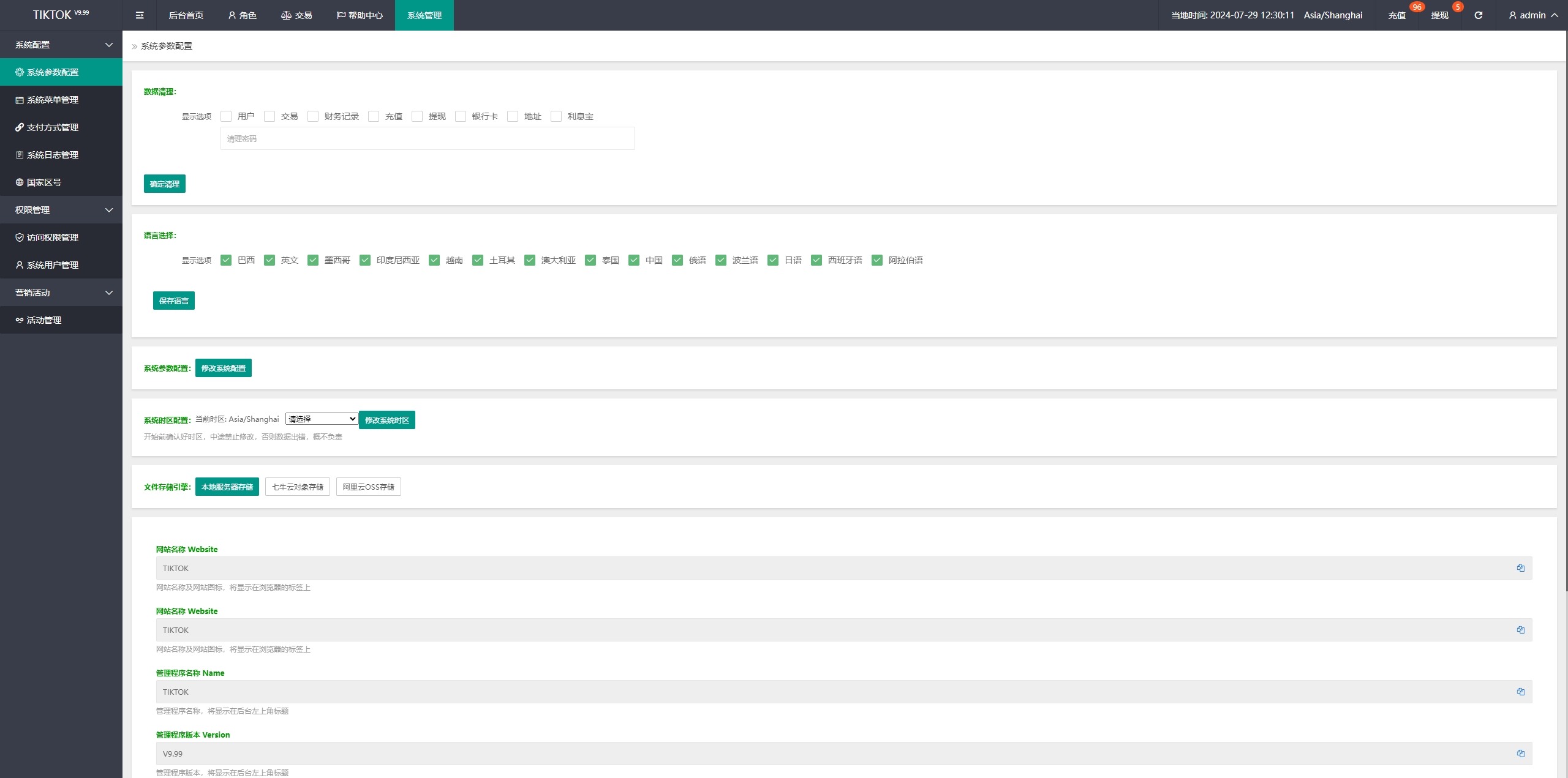This screenshot has width=1568, height=778.
Task: Open the 角色 top menu
Action: (242, 15)
